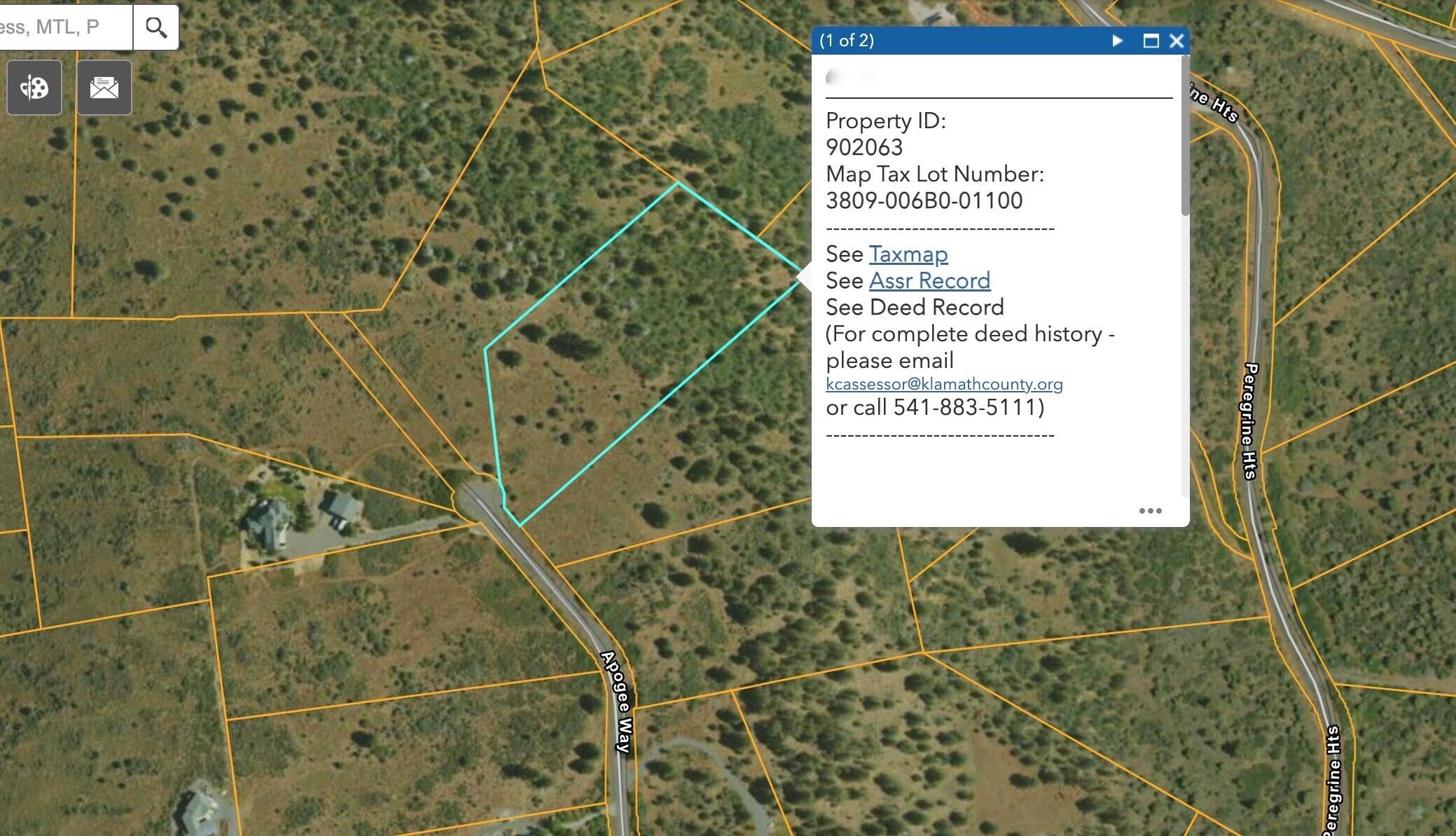This screenshot has height=836, width=1456.
Task: Click the magnifying glass search button
Action: (x=156, y=27)
